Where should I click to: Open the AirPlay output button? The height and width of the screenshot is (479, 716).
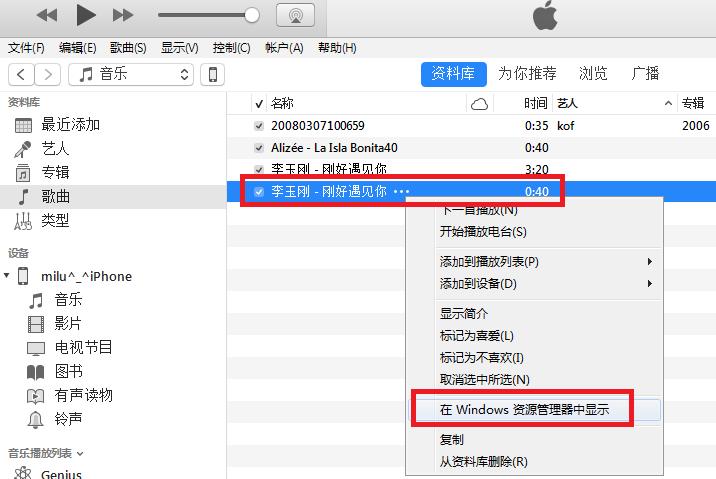click(295, 15)
